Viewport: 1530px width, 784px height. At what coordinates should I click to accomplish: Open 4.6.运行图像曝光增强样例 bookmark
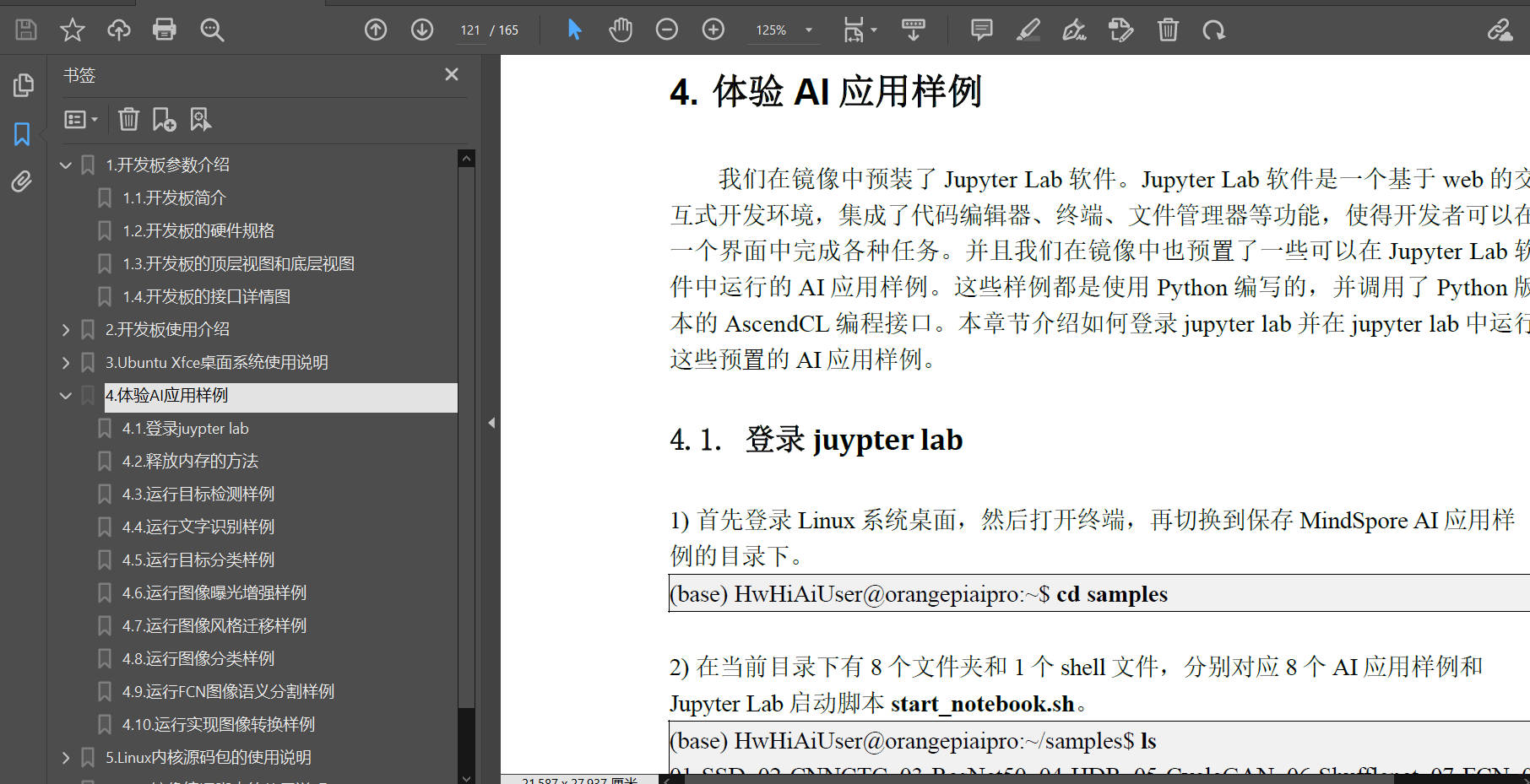214,593
